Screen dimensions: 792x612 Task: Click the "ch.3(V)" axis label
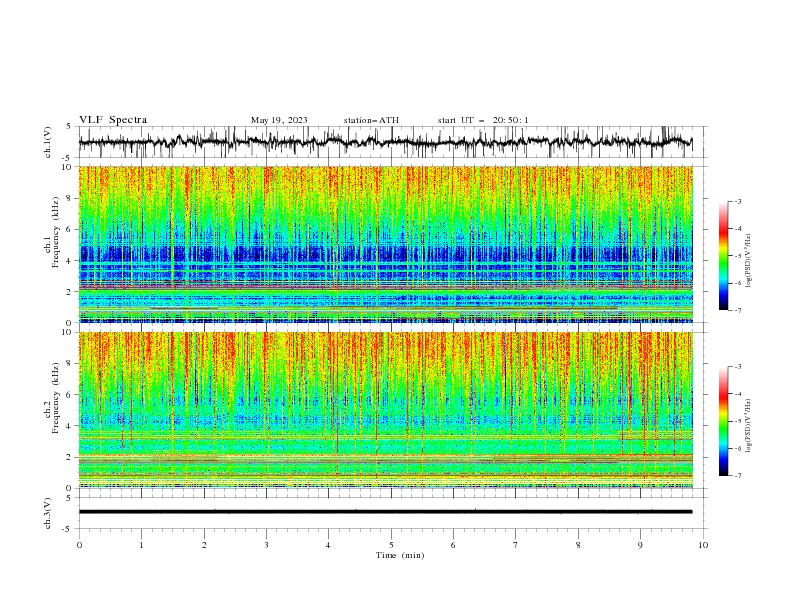click(48, 513)
